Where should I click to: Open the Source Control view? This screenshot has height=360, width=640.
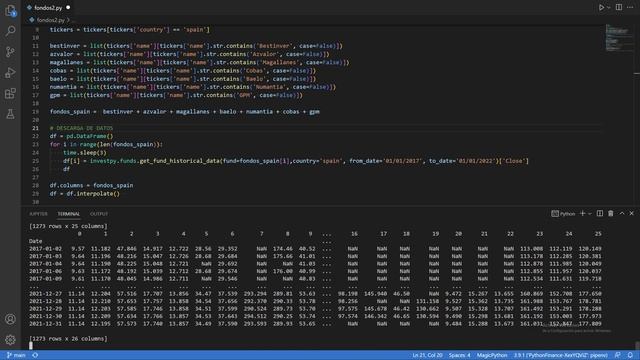point(11,52)
